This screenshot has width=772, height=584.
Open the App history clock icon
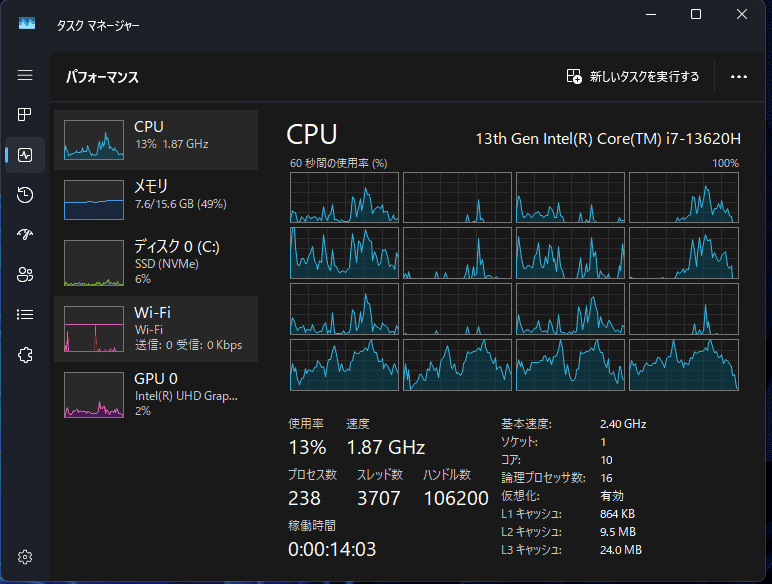tap(25, 195)
